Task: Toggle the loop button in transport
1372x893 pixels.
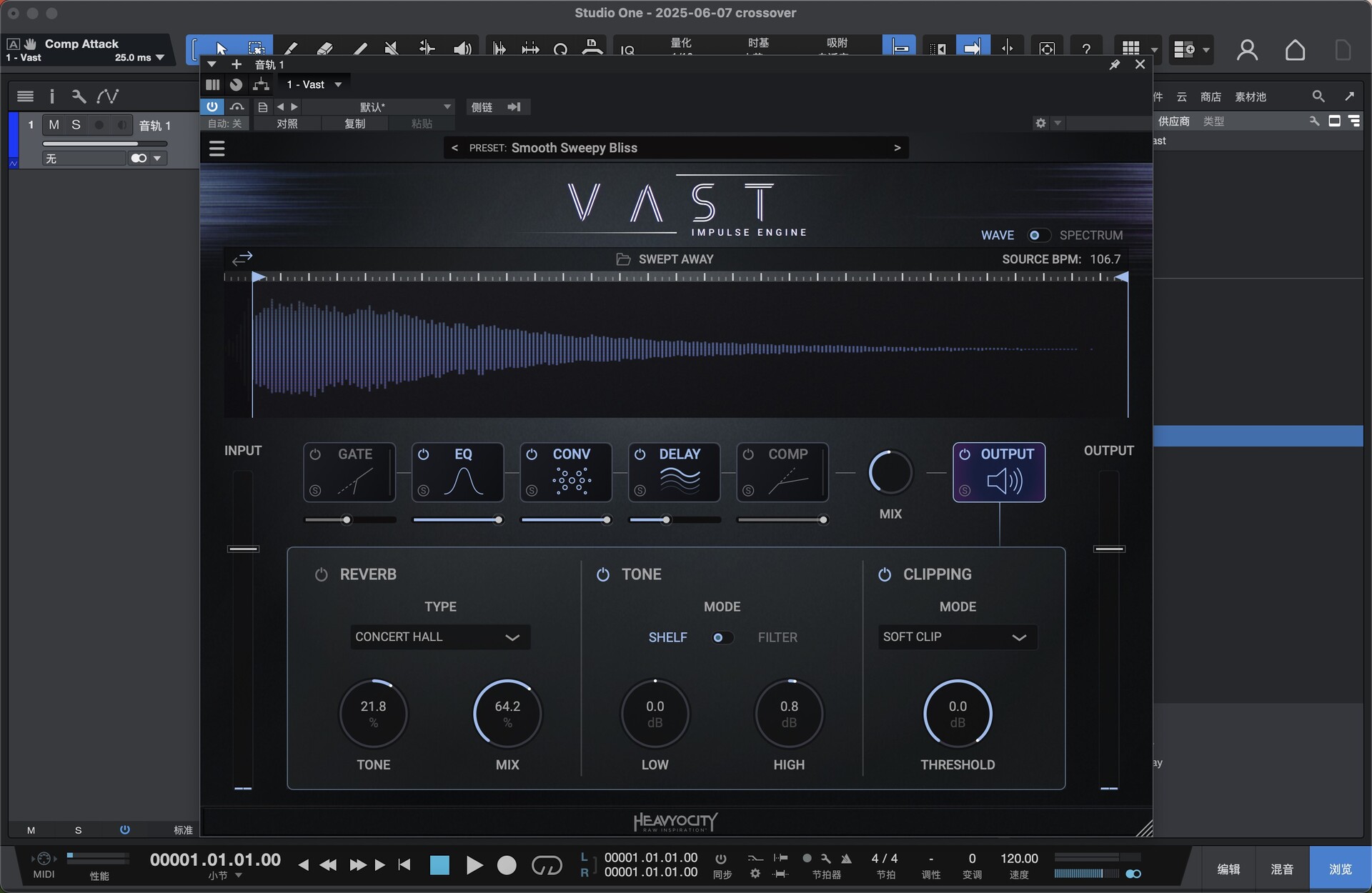Action: (547, 866)
